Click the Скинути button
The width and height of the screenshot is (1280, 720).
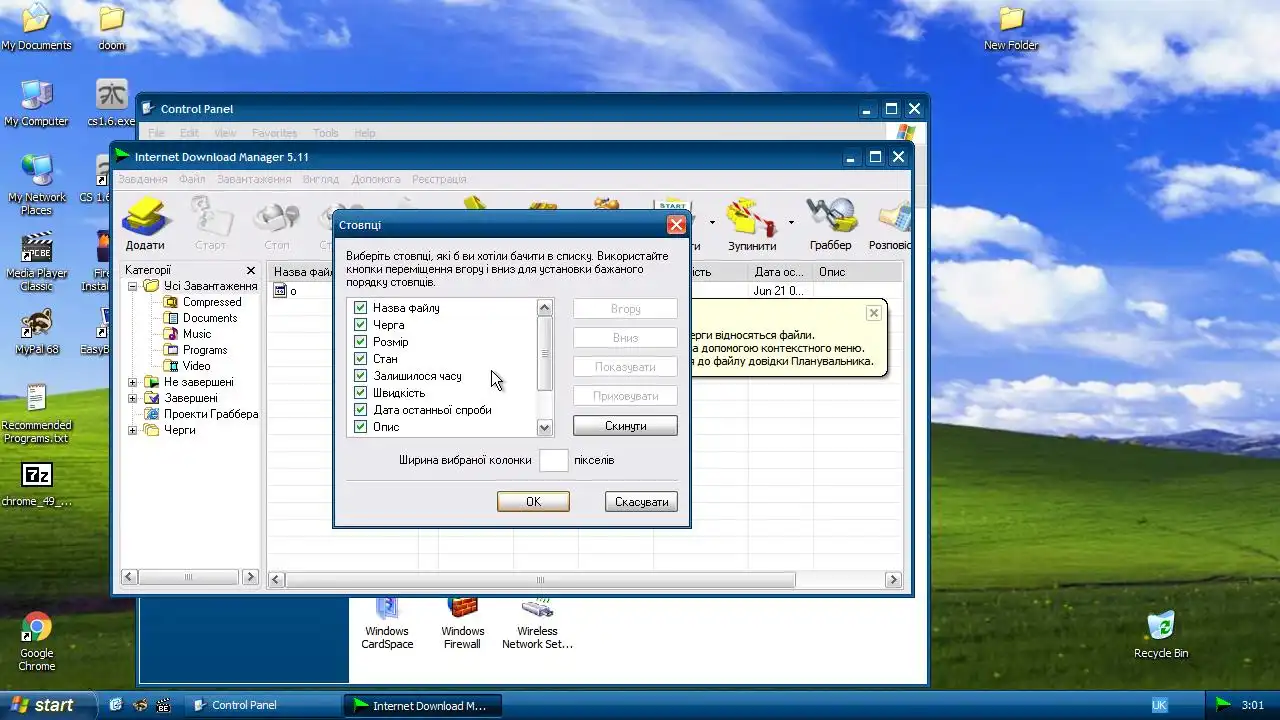[625, 426]
